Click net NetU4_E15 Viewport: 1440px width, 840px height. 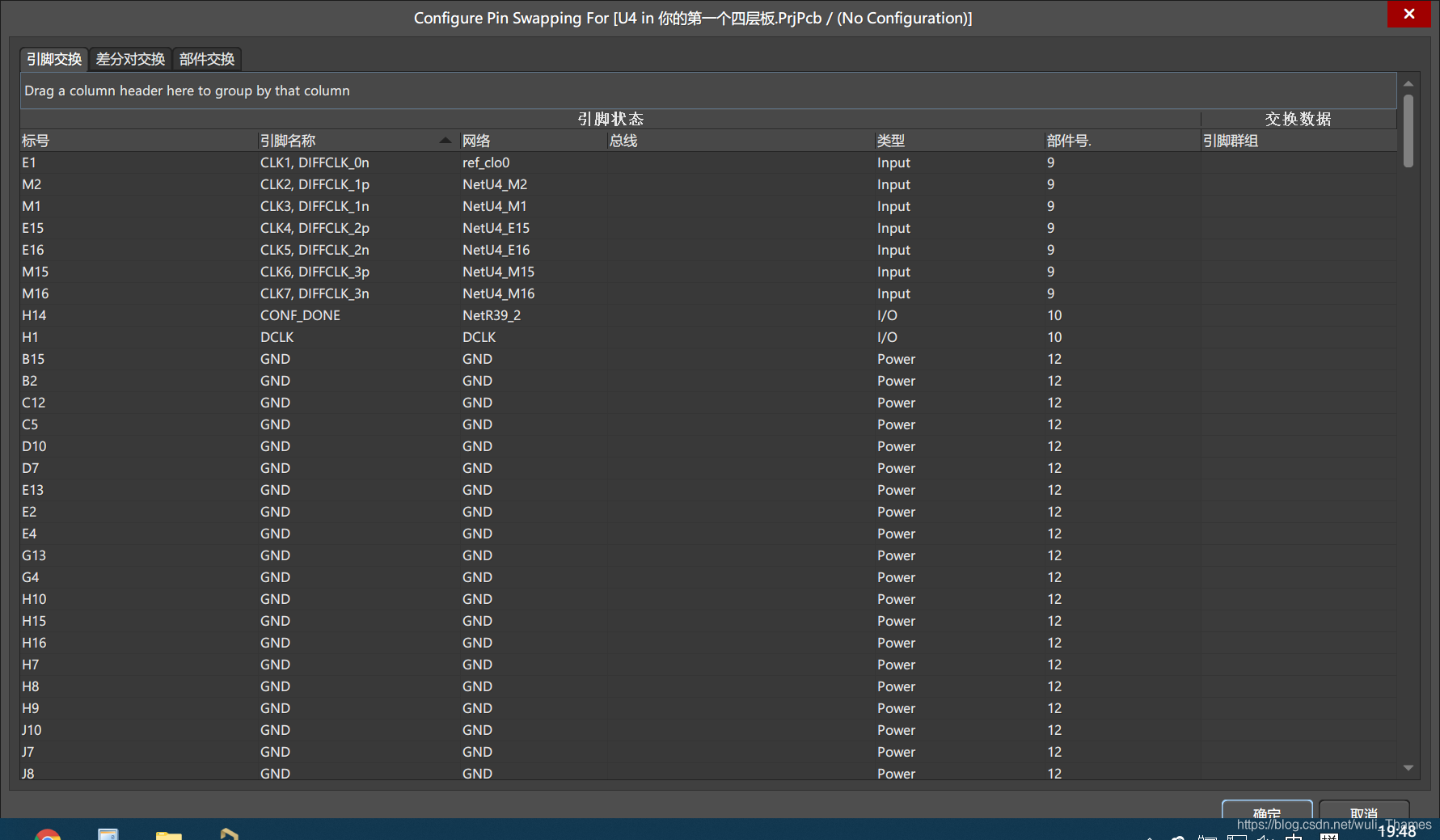coord(496,228)
